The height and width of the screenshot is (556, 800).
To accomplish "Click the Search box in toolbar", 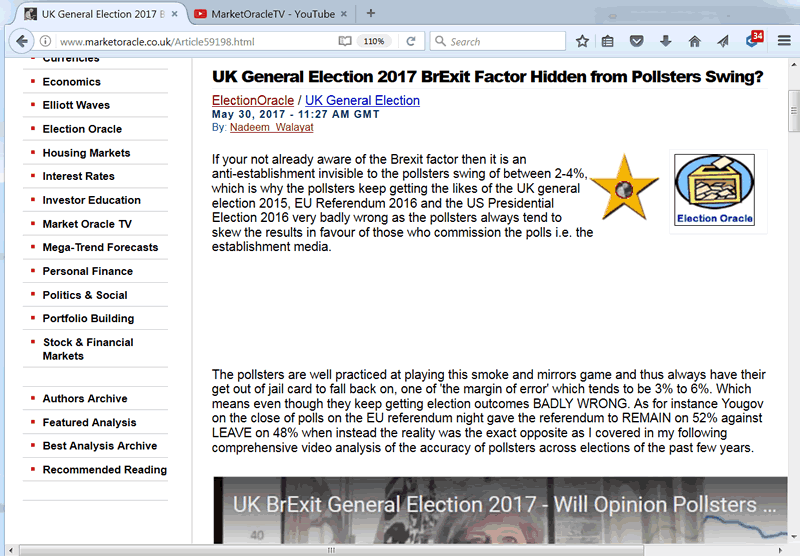I will (498, 41).
